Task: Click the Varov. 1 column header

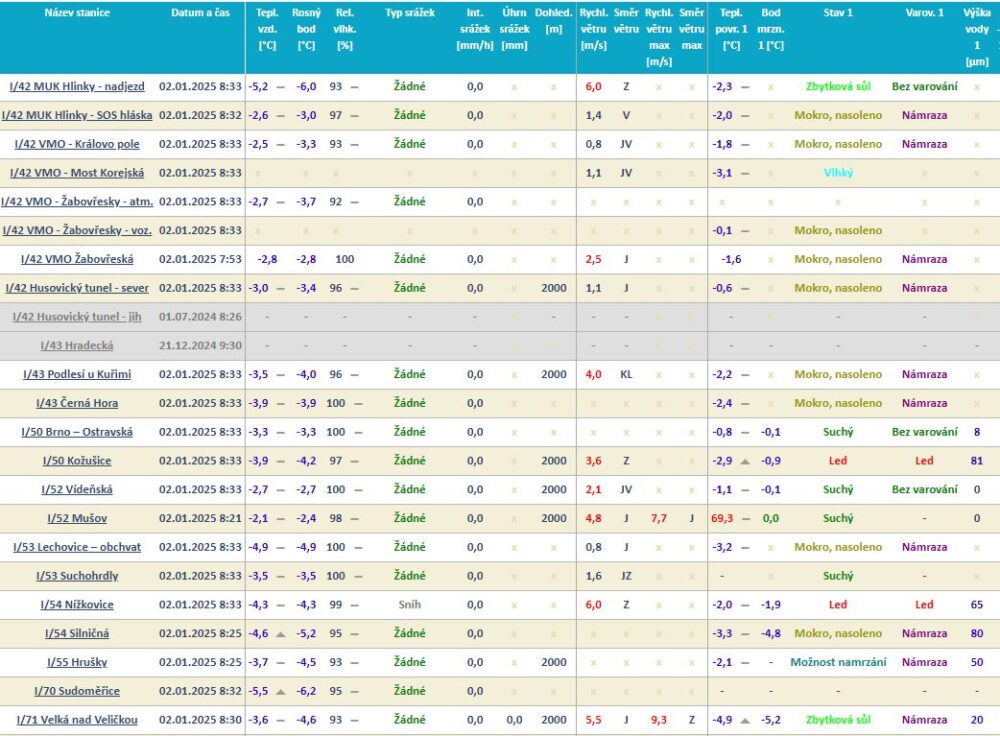Action: pyautogui.click(x=924, y=13)
